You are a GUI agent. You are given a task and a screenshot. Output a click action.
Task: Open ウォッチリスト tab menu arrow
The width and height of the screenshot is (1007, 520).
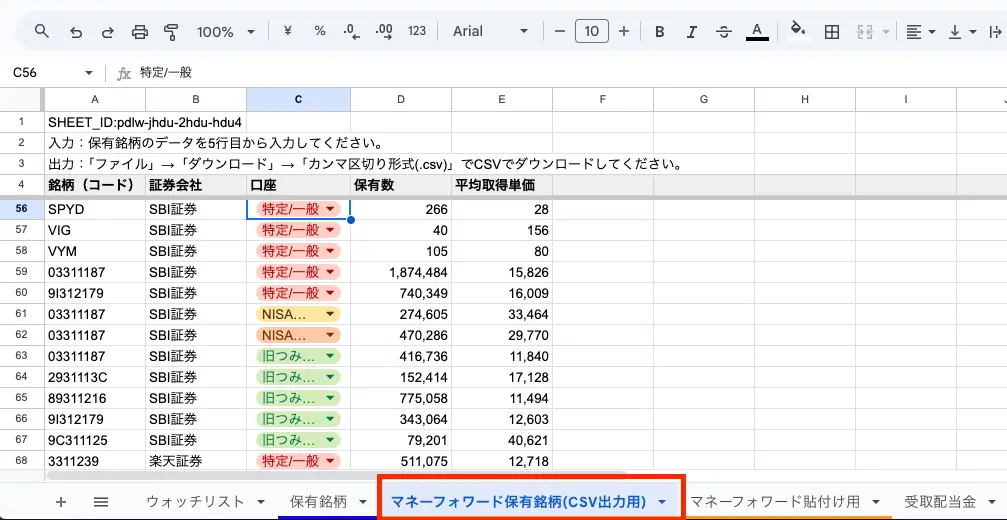[261, 502]
